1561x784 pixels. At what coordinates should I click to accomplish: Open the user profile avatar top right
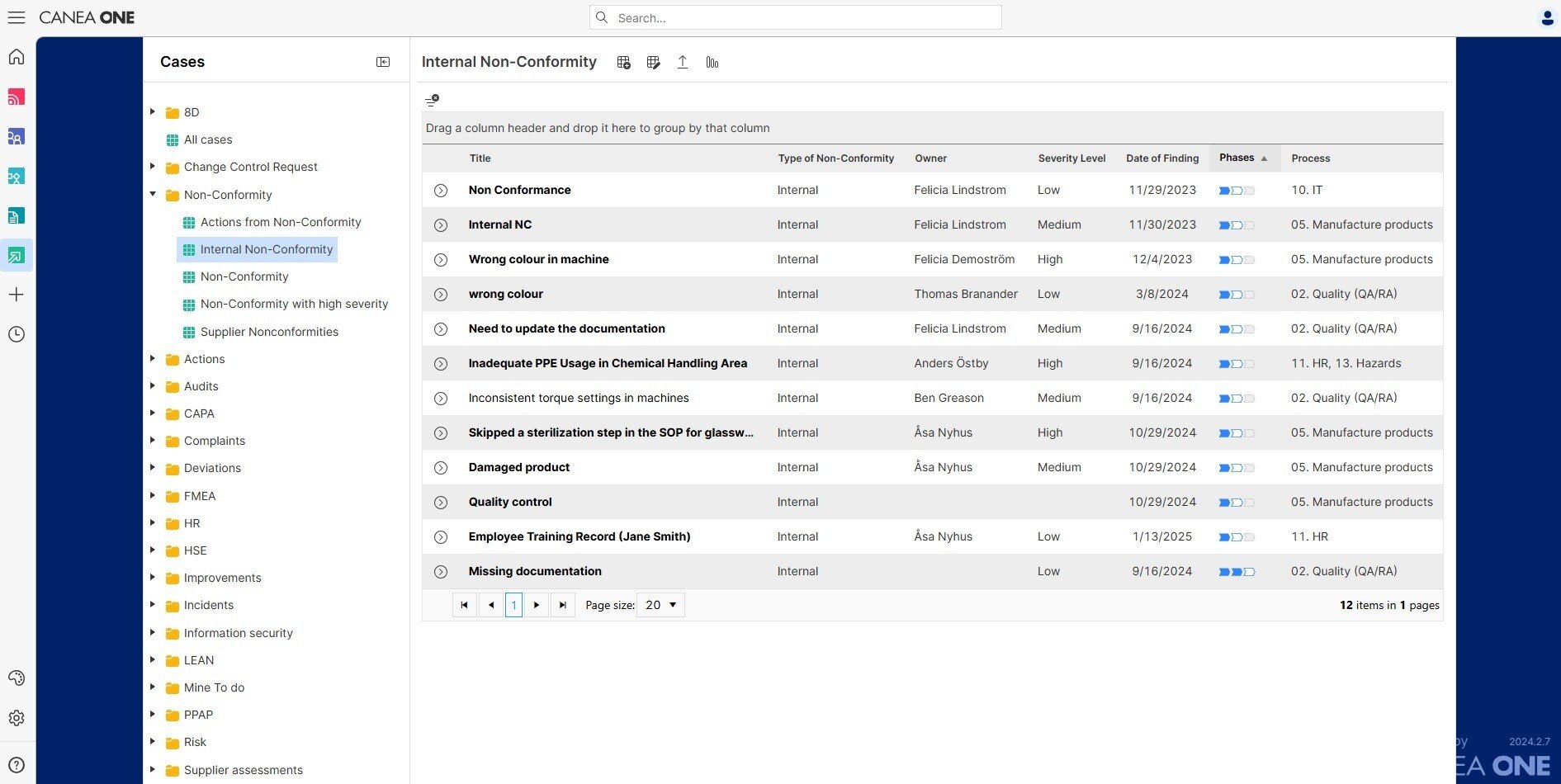click(x=1547, y=17)
